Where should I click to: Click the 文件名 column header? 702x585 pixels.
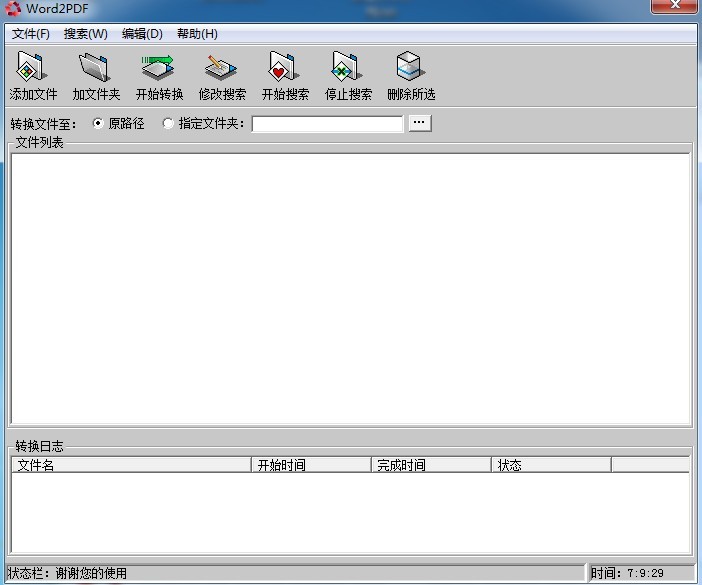pyautogui.click(x=131, y=465)
